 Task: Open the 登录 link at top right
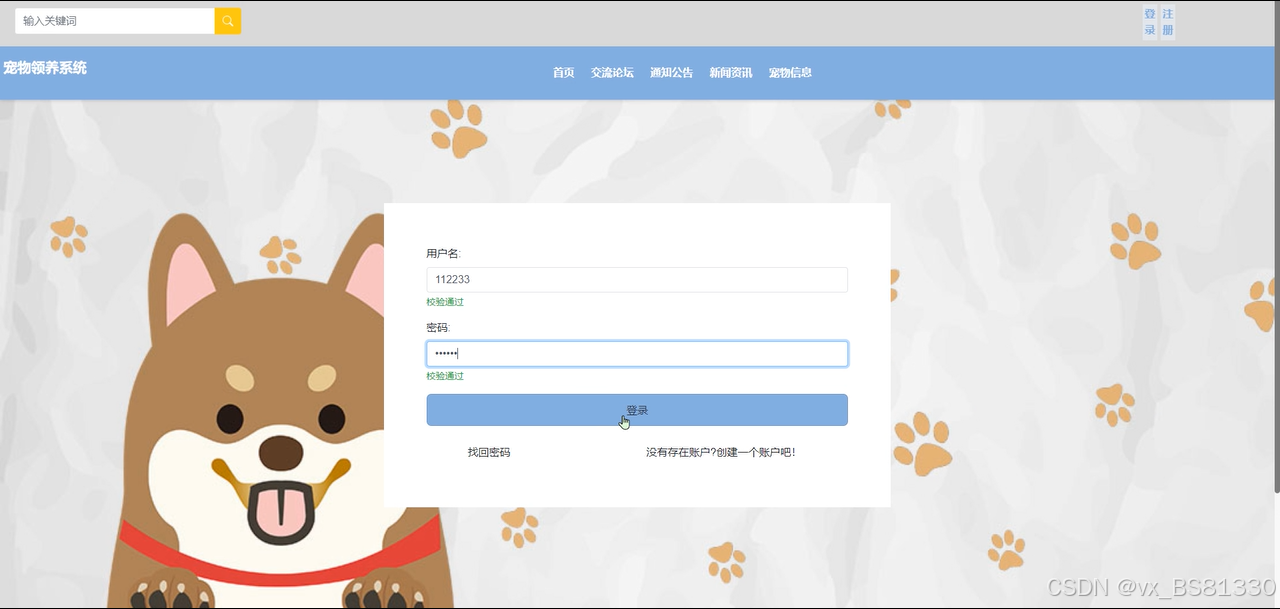click(1150, 22)
